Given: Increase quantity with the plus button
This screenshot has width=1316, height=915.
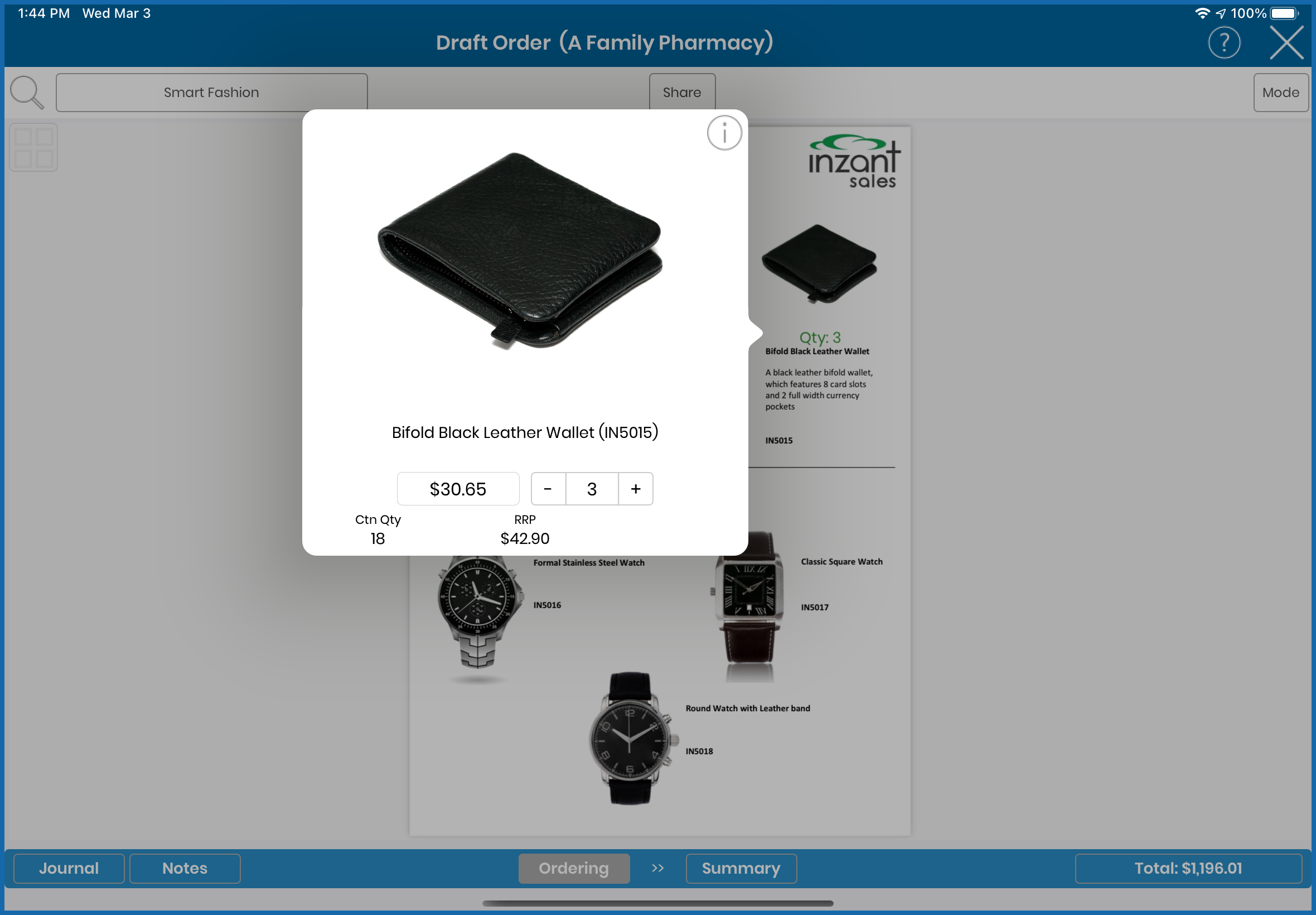Looking at the screenshot, I should [635, 489].
